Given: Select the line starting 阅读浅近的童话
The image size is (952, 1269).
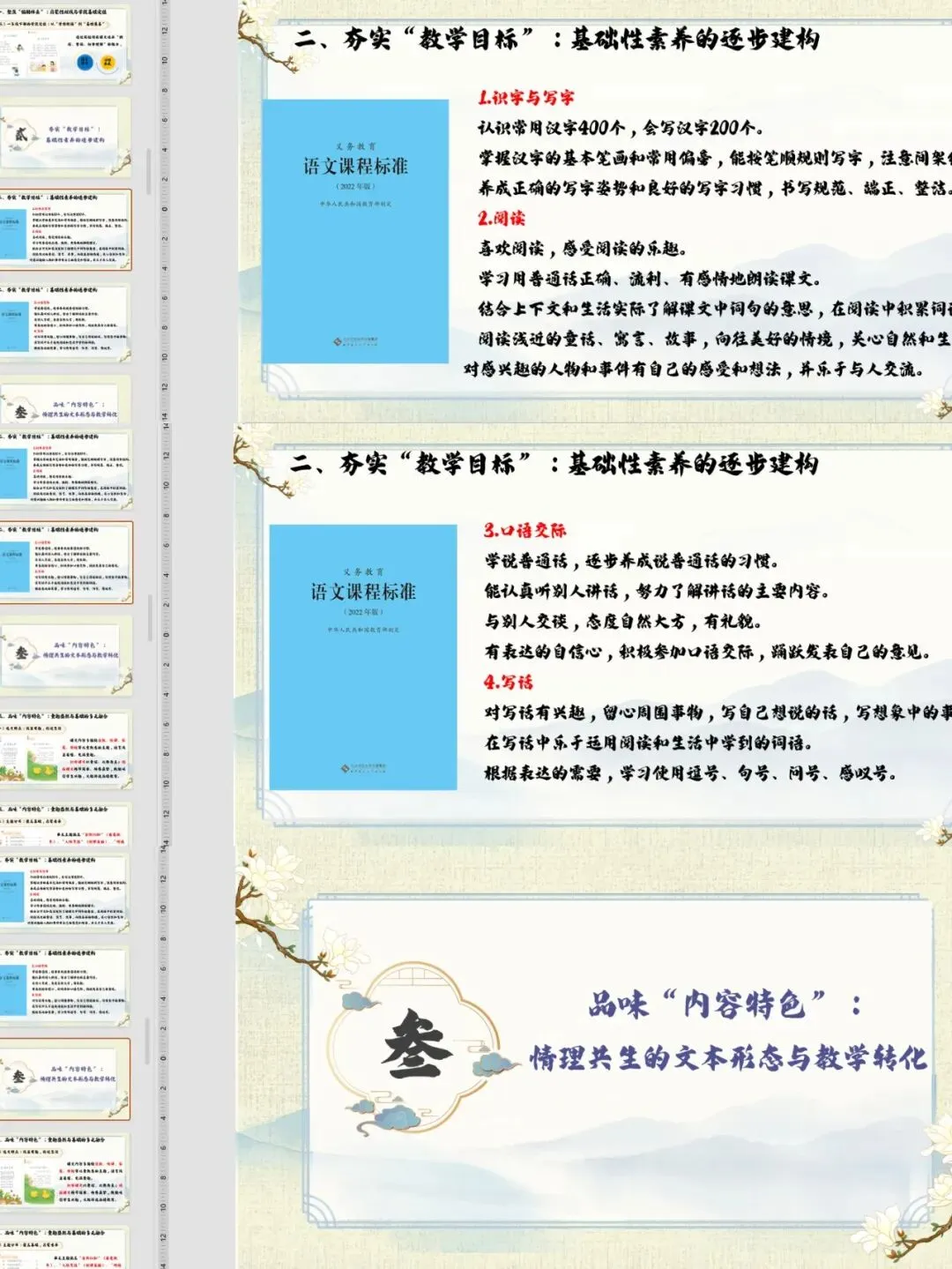Looking at the screenshot, I should (x=715, y=339).
